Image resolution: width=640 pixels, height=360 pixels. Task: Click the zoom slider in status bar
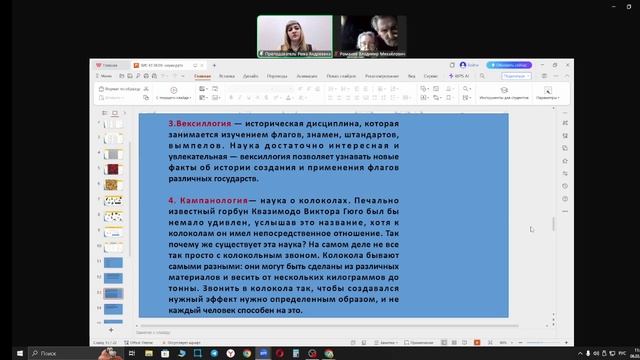pyautogui.click(x=542, y=342)
